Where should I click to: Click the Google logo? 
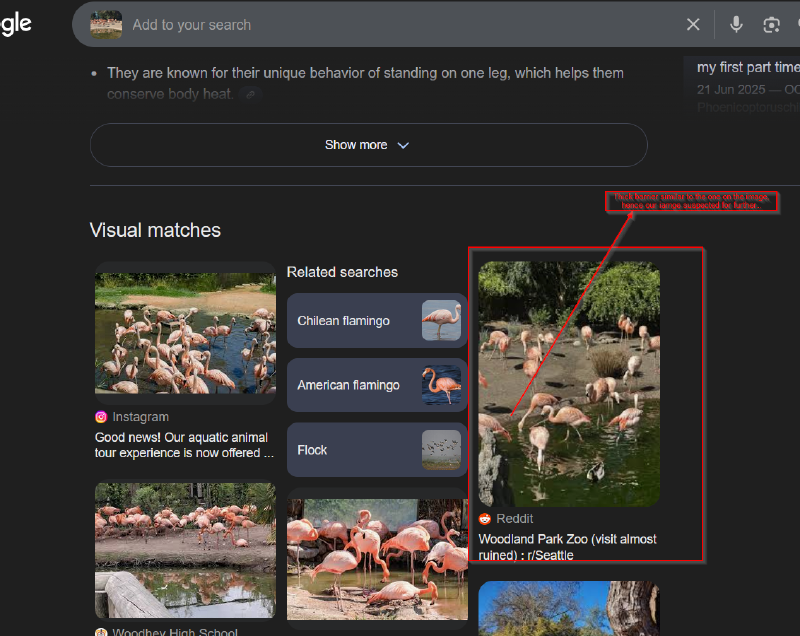(x=15, y=24)
